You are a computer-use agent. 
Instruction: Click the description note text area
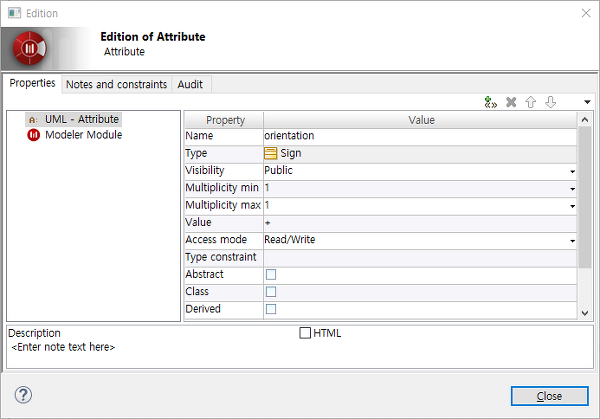pos(300,355)
